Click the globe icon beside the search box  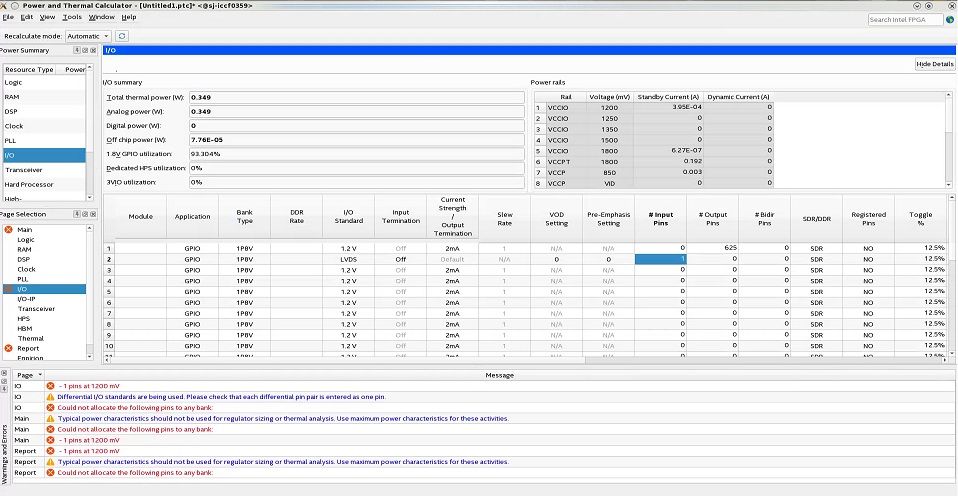tap(950, 20)
